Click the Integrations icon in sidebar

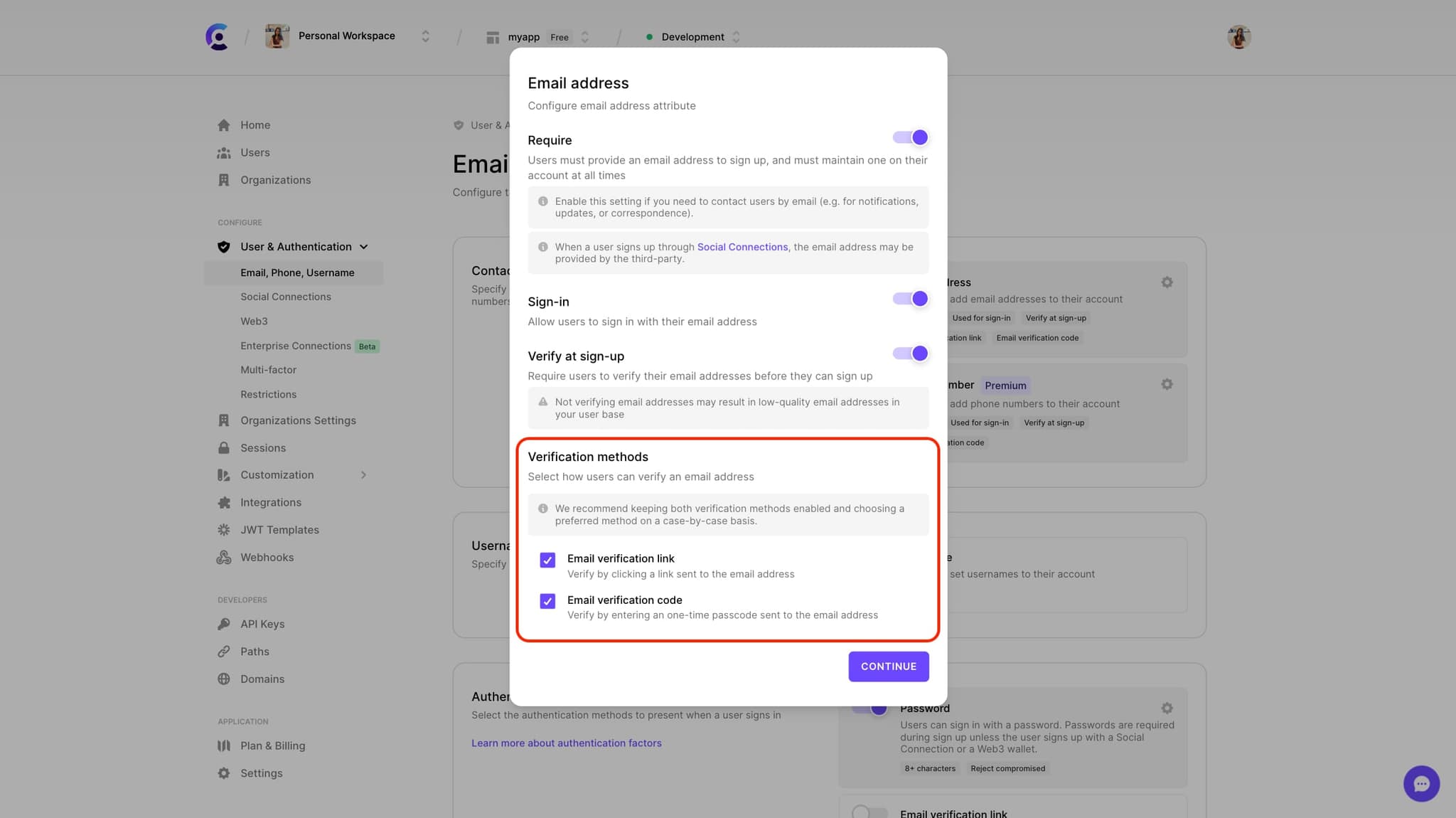tap(224, 502)
